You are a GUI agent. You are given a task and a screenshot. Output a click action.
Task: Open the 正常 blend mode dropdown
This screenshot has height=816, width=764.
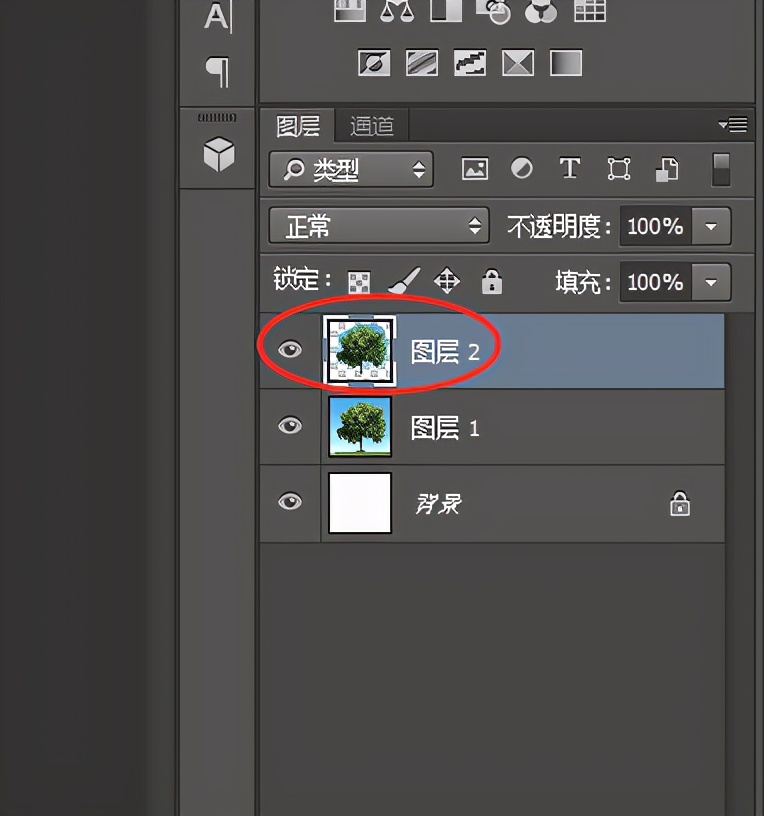[379, 226]
